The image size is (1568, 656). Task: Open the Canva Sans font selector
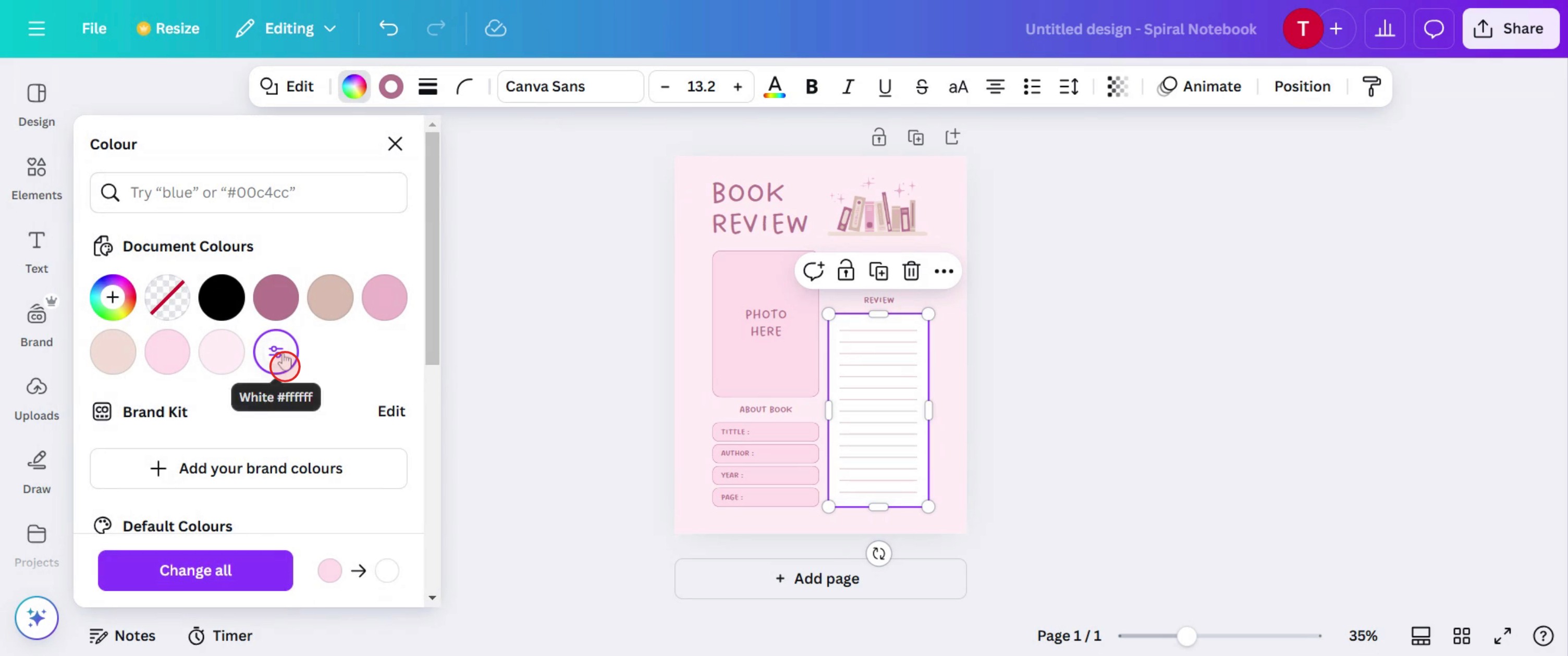coord(570,86)
